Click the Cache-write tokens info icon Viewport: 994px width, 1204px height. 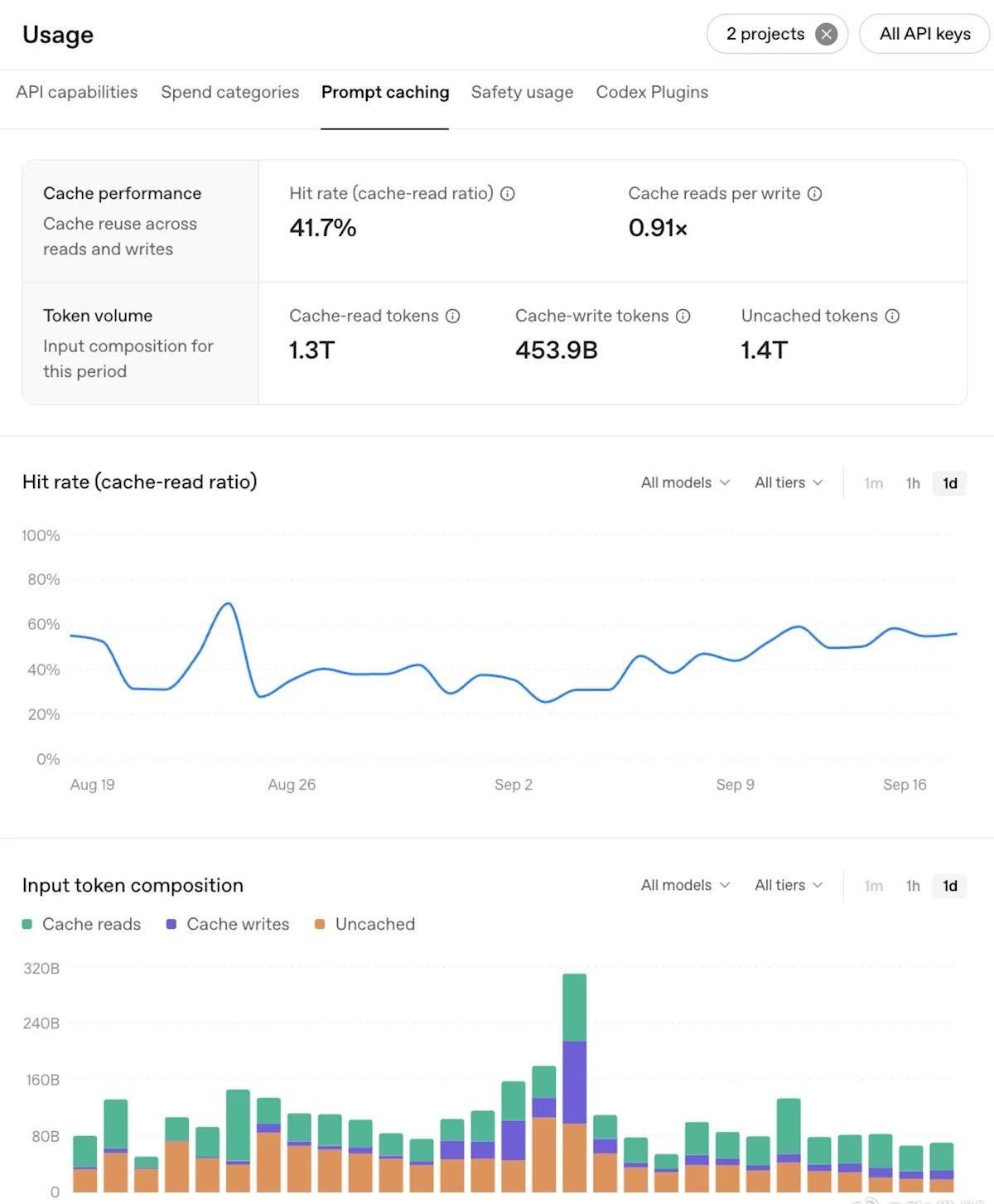click(683, 316)
